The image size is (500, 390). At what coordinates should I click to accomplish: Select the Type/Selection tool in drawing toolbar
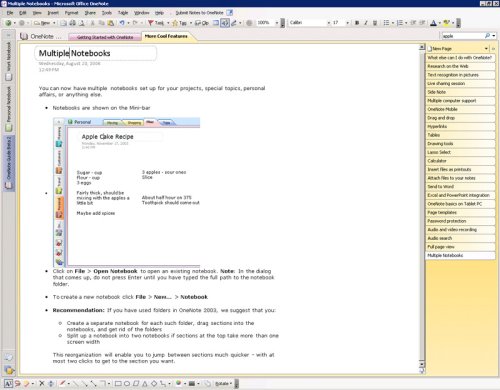pyautogui.click(x=8, y=383)
